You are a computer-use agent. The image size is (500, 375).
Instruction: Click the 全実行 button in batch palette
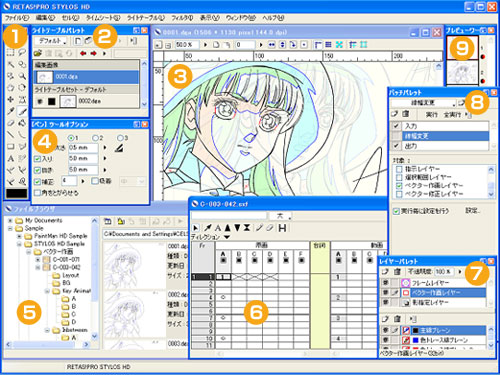pyautogui.click(x=452, y=114)
